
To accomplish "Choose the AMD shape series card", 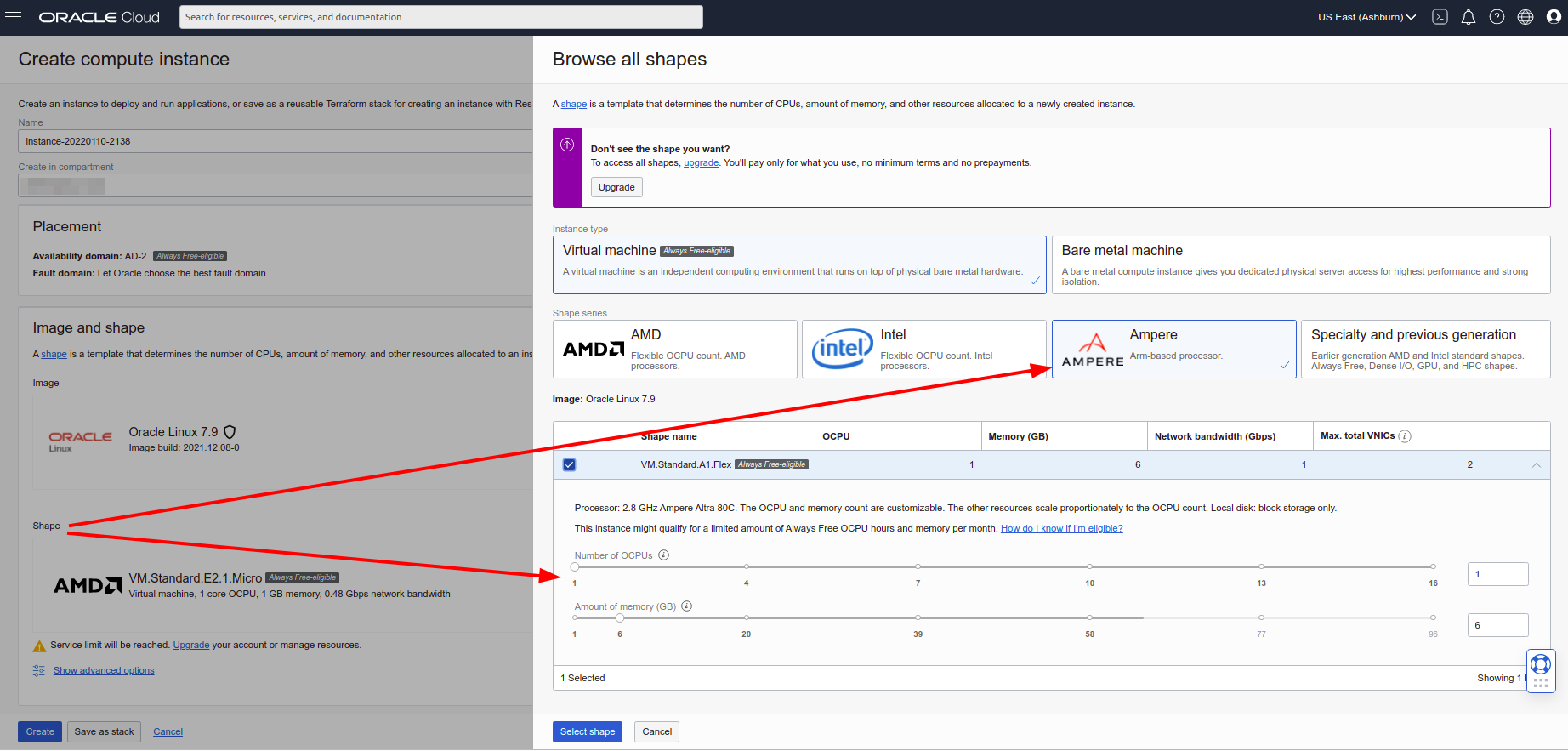I will (x=675, y=349).
